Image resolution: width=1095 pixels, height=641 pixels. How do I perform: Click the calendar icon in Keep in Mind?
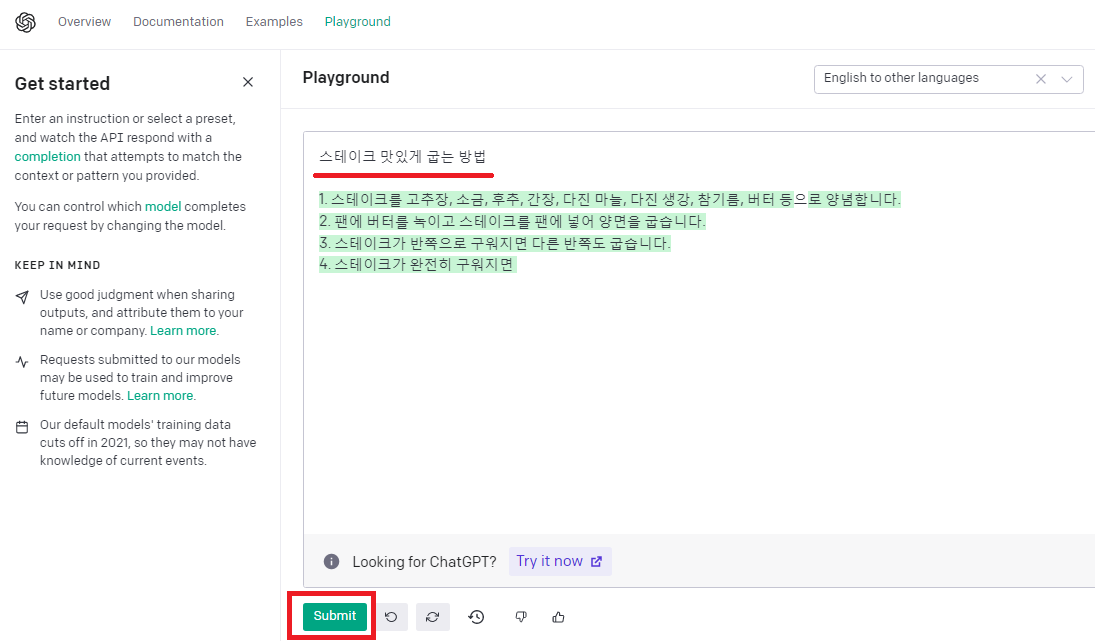(x=21, y=426)
